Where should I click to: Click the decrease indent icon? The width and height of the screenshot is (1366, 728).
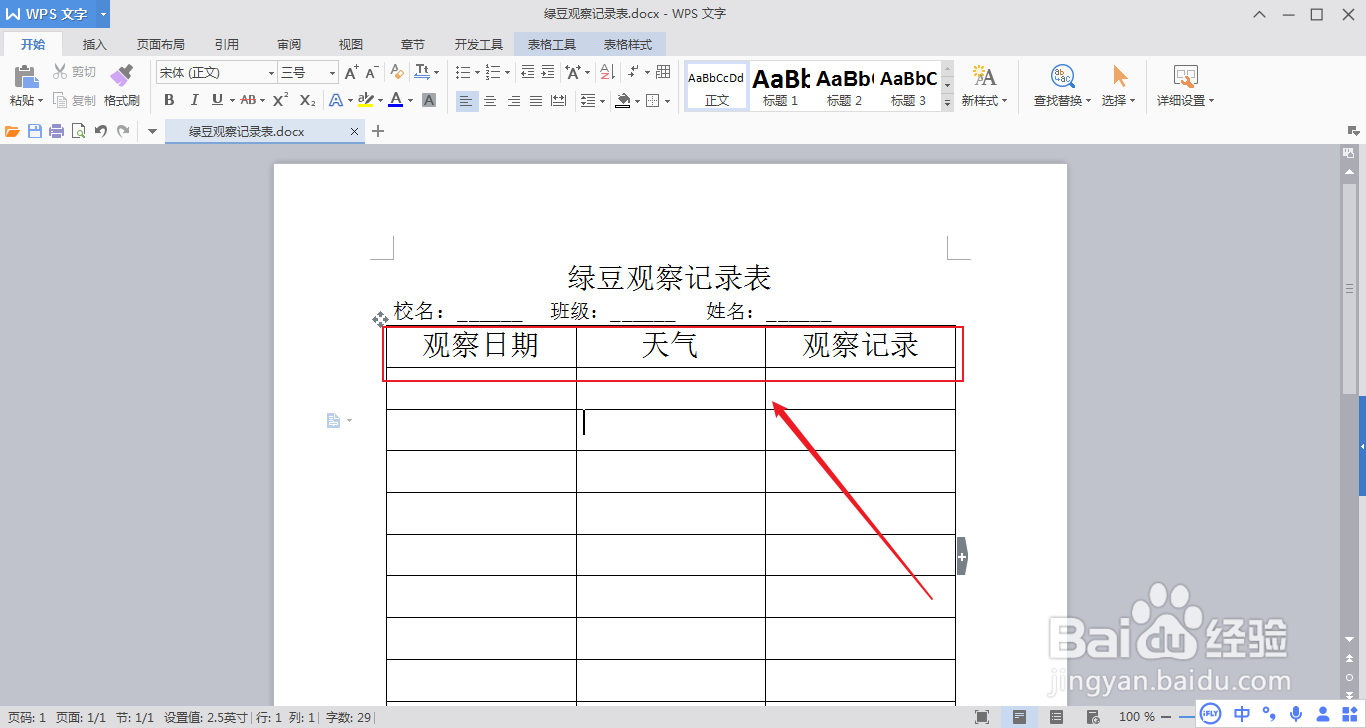[x=528, y=72]
